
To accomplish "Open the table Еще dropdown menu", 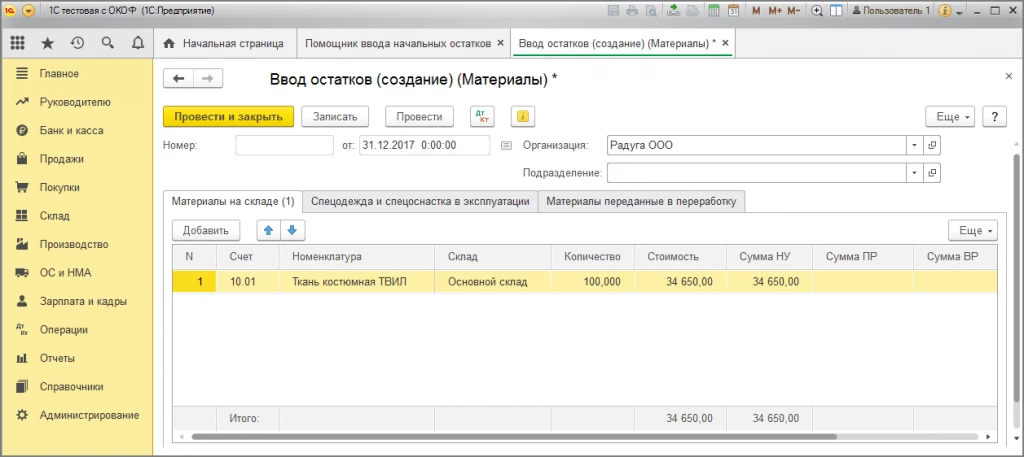I will tap(973, 230).
